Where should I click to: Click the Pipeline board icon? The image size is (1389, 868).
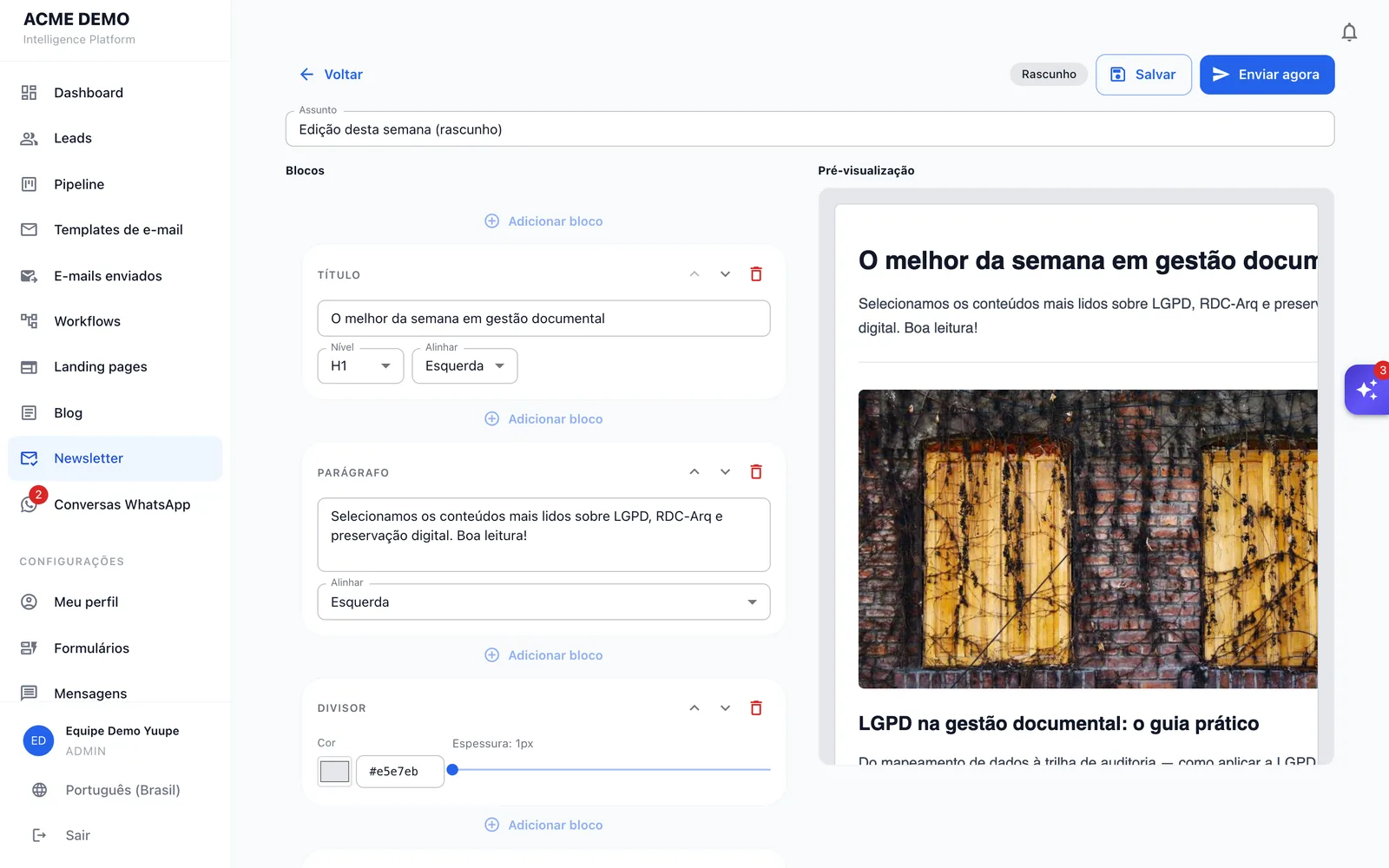[29, 184]
